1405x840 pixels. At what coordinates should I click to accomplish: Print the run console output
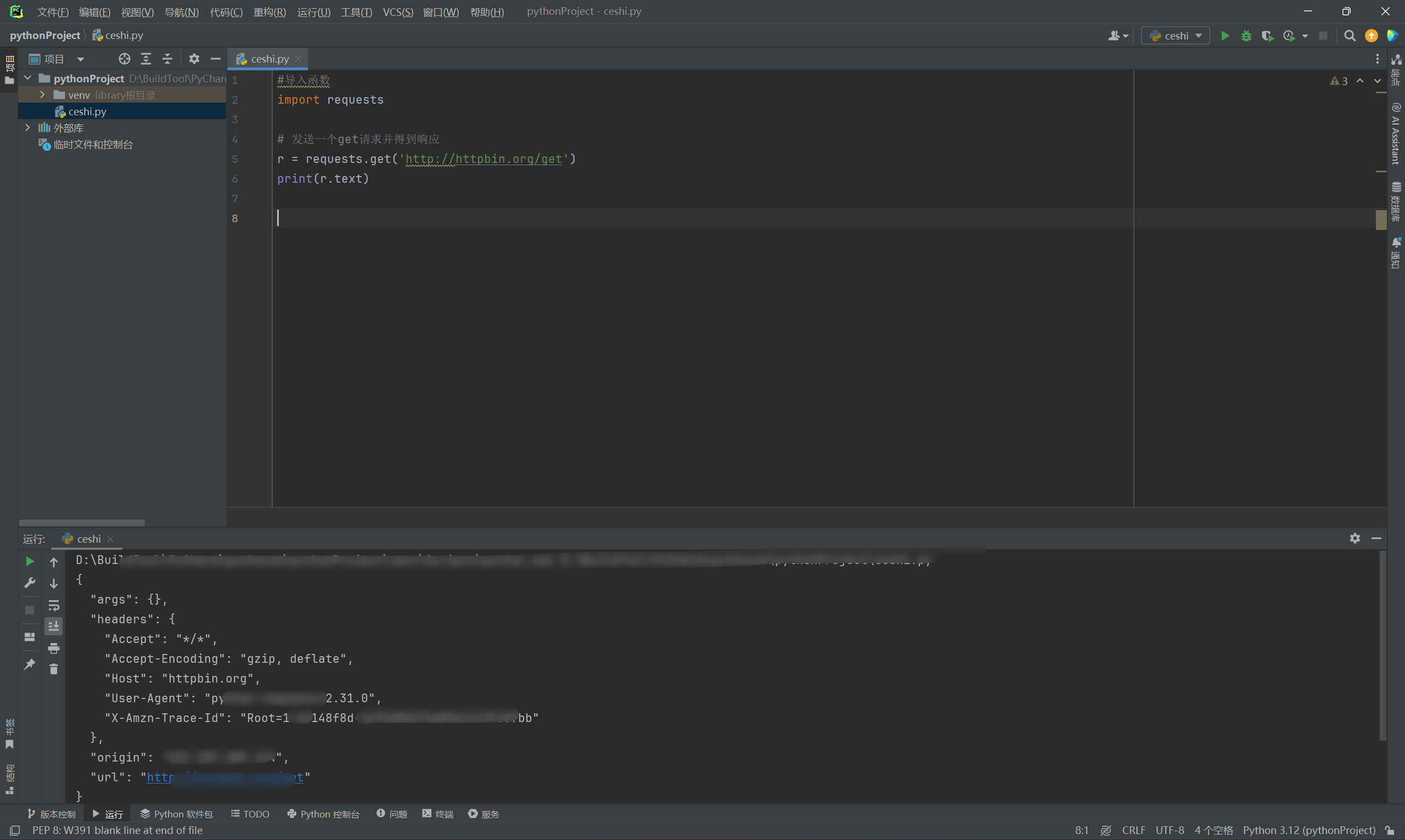pyautogui.click(x=54, y=648)
